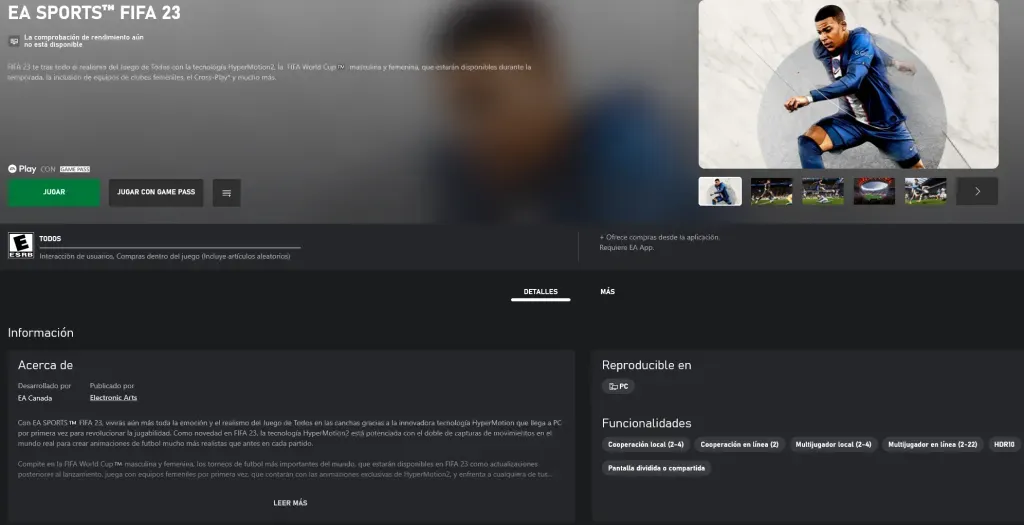Click the ESRB rating badge
The height and width of the screenshot is (525, 1024).
(20, 246)
